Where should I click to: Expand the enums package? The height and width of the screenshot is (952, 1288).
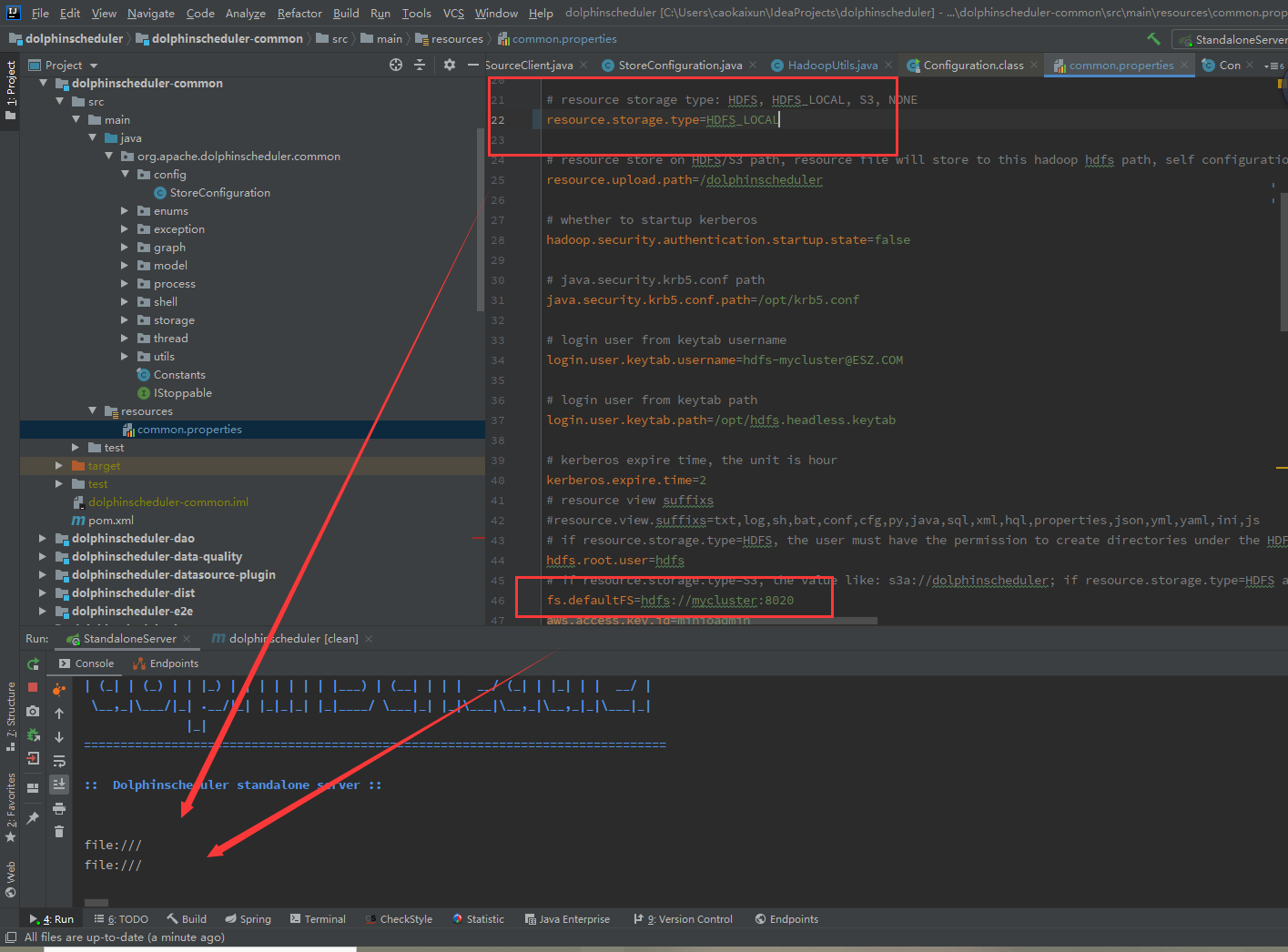pyautogui.click(x=125, y=210)
